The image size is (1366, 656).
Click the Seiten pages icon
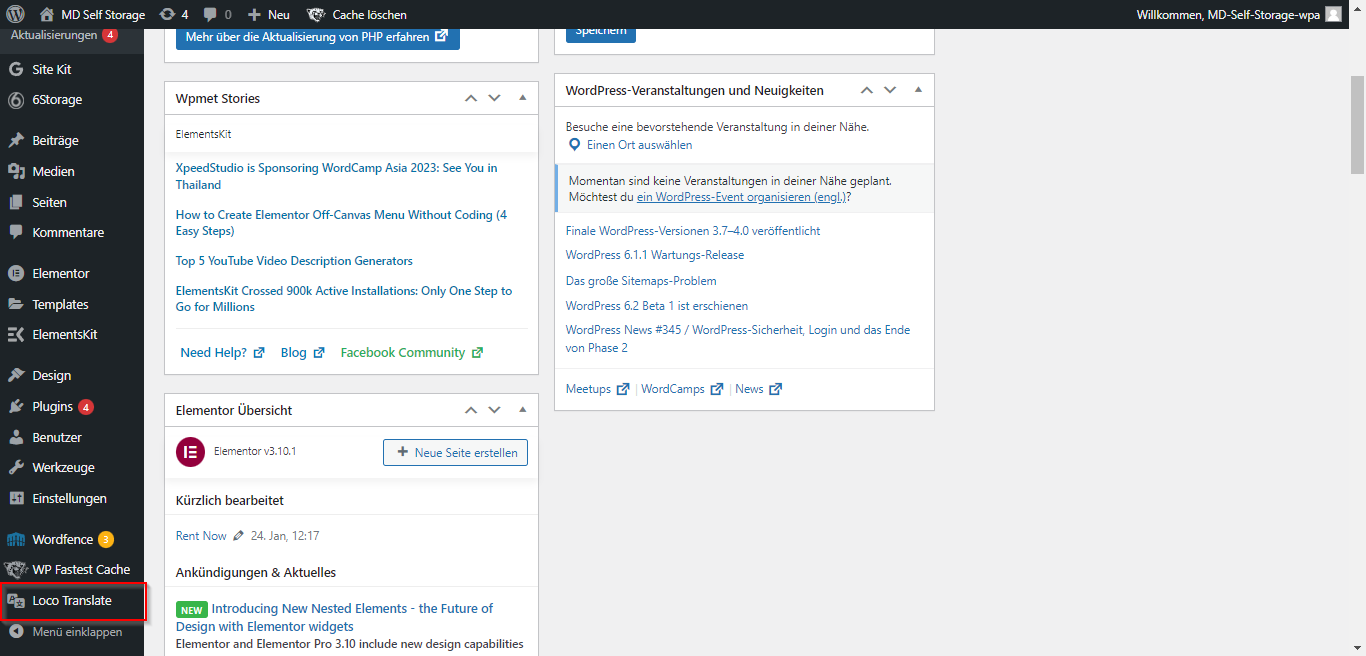16,202
